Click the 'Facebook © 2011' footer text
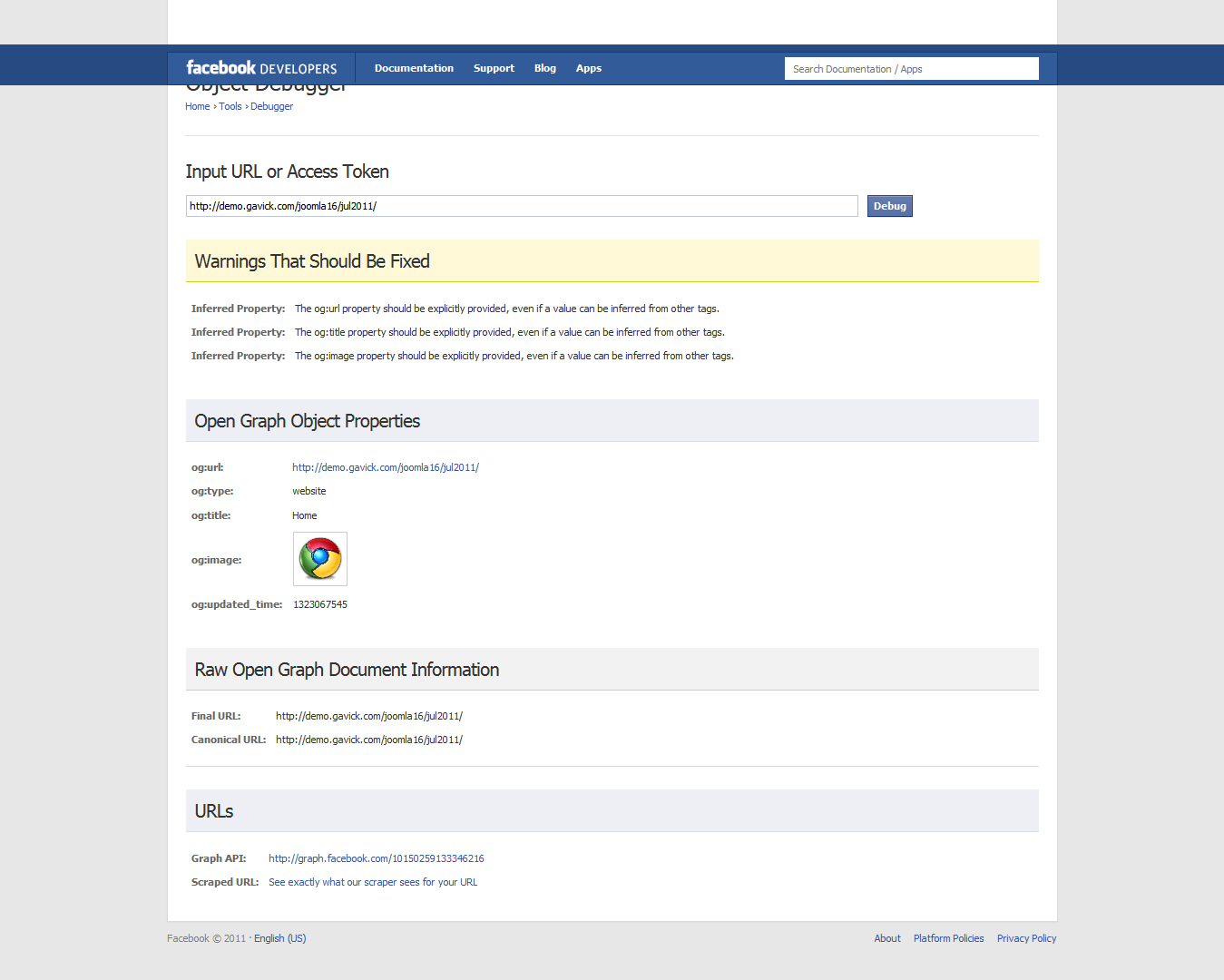1224x980 pixels. click(x=207, y=938)
